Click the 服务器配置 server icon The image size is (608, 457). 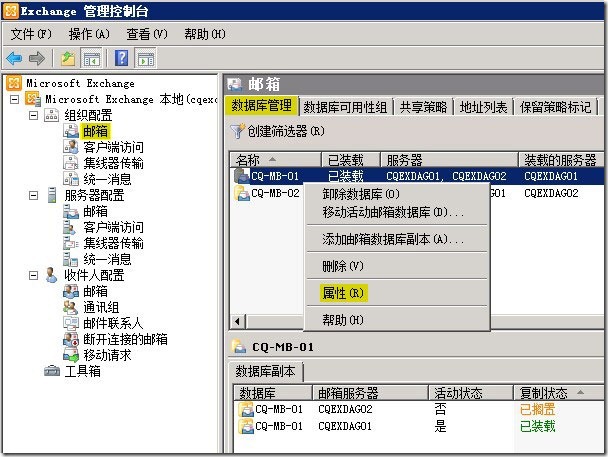[x=52, y=195]
